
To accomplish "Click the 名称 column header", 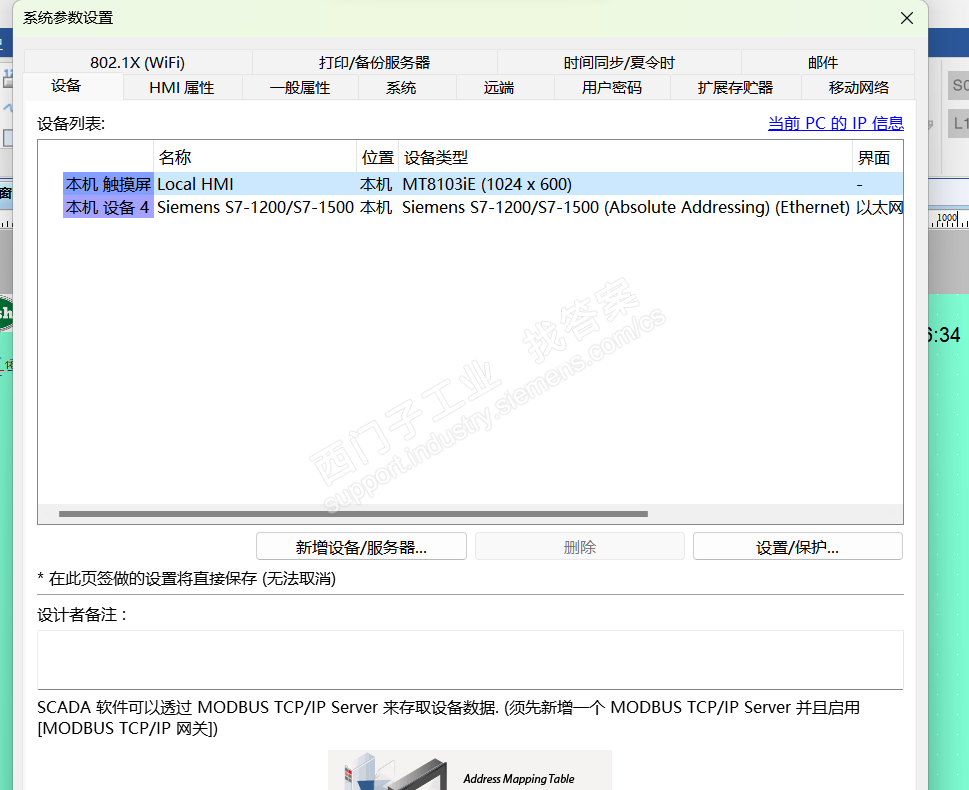I will [x=255, y=157].
